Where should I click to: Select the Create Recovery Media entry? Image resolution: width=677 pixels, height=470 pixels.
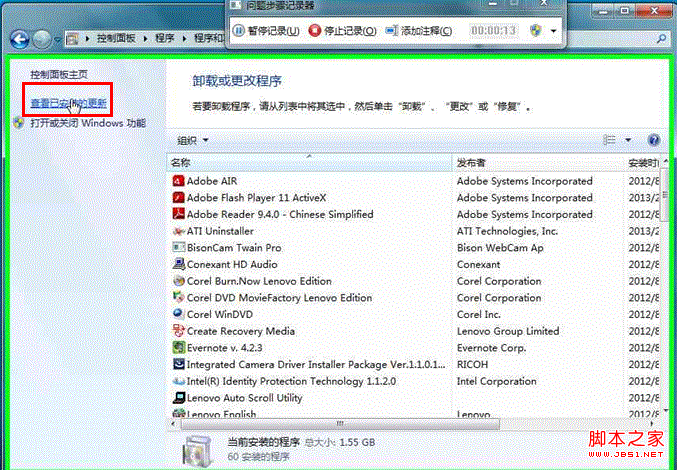[x=240, y=331]
